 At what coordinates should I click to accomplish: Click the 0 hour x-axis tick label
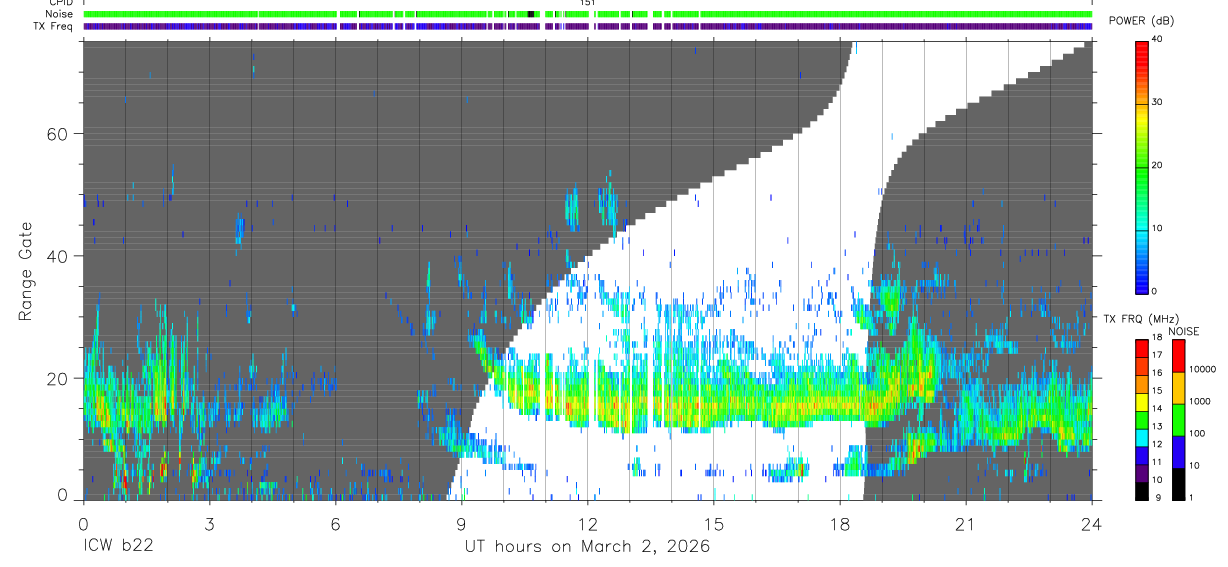tap(82, 523)
